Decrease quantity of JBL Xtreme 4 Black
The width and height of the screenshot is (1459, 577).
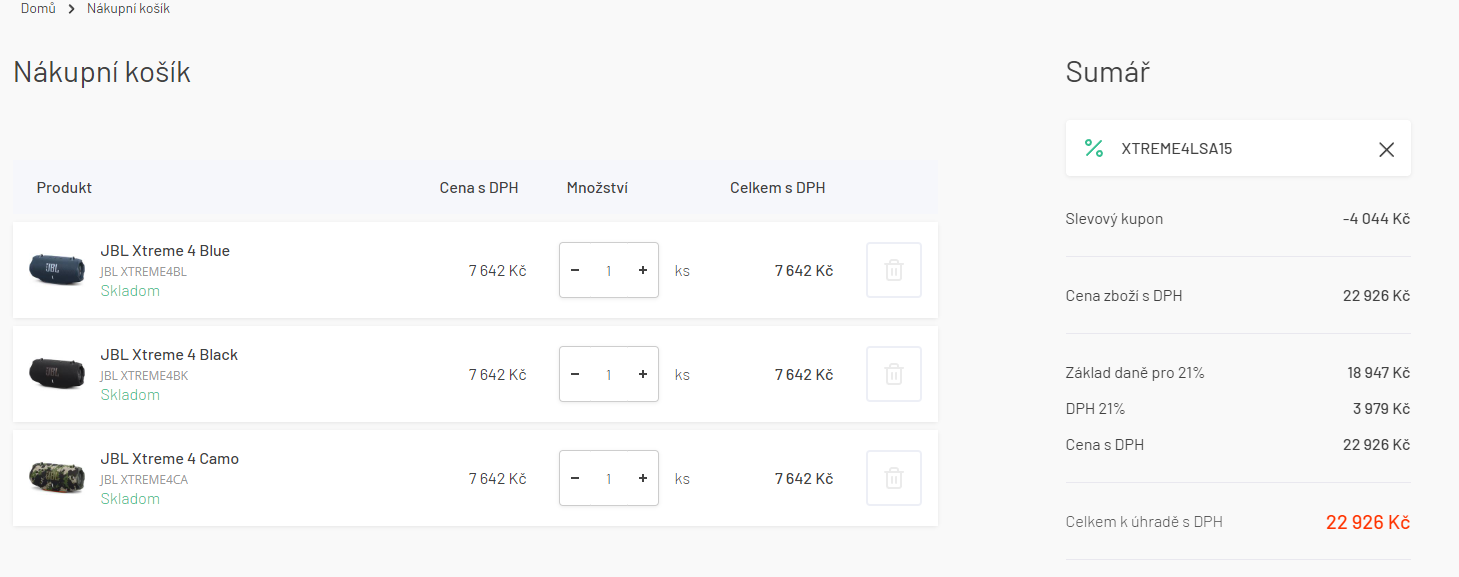pyautogui.click(x=575, y=374)
